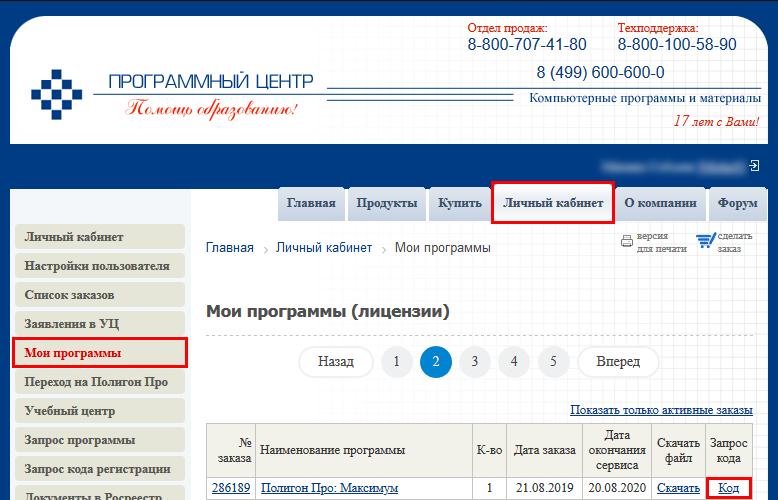Select current pagination page 2
Viewport: 778px width, 500px height.
point(436,362)
